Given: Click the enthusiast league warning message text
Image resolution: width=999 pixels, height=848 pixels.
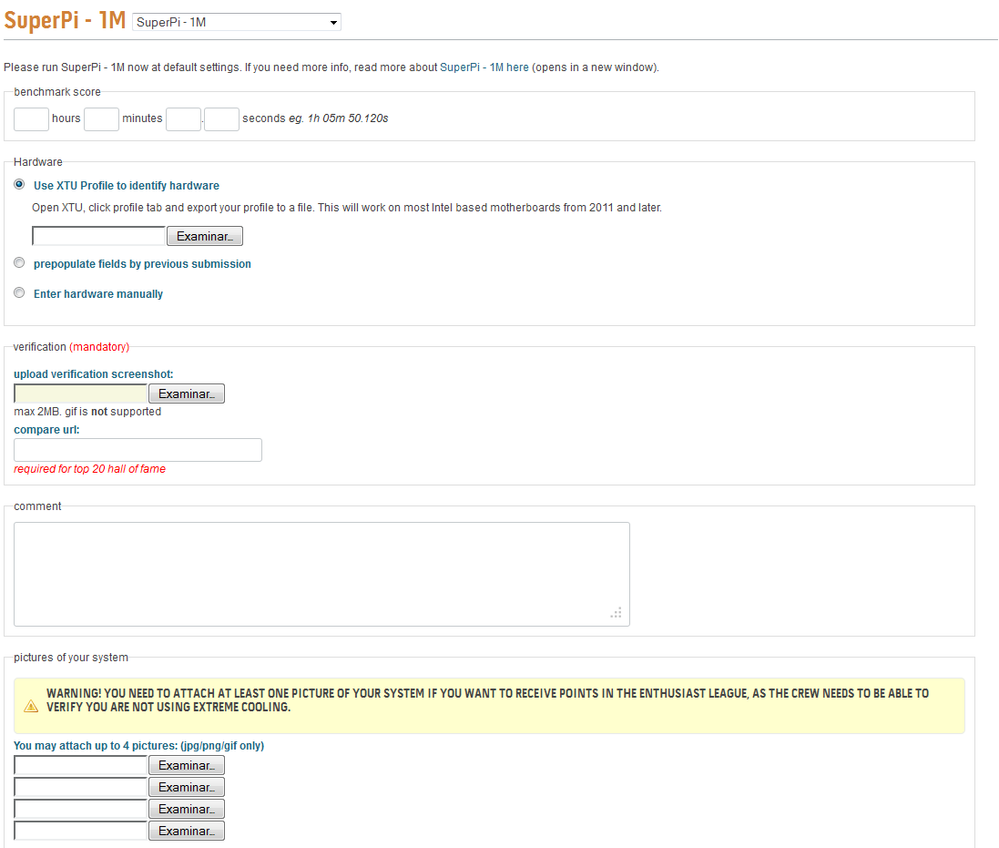Looking at the screenshot, I should pos(487,700).
